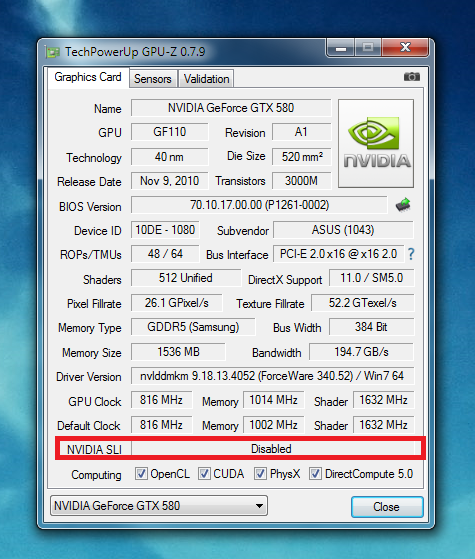Screen dimensions: 475x559
Task: Click the Bus Interface question mark
Action: point(411,254)
